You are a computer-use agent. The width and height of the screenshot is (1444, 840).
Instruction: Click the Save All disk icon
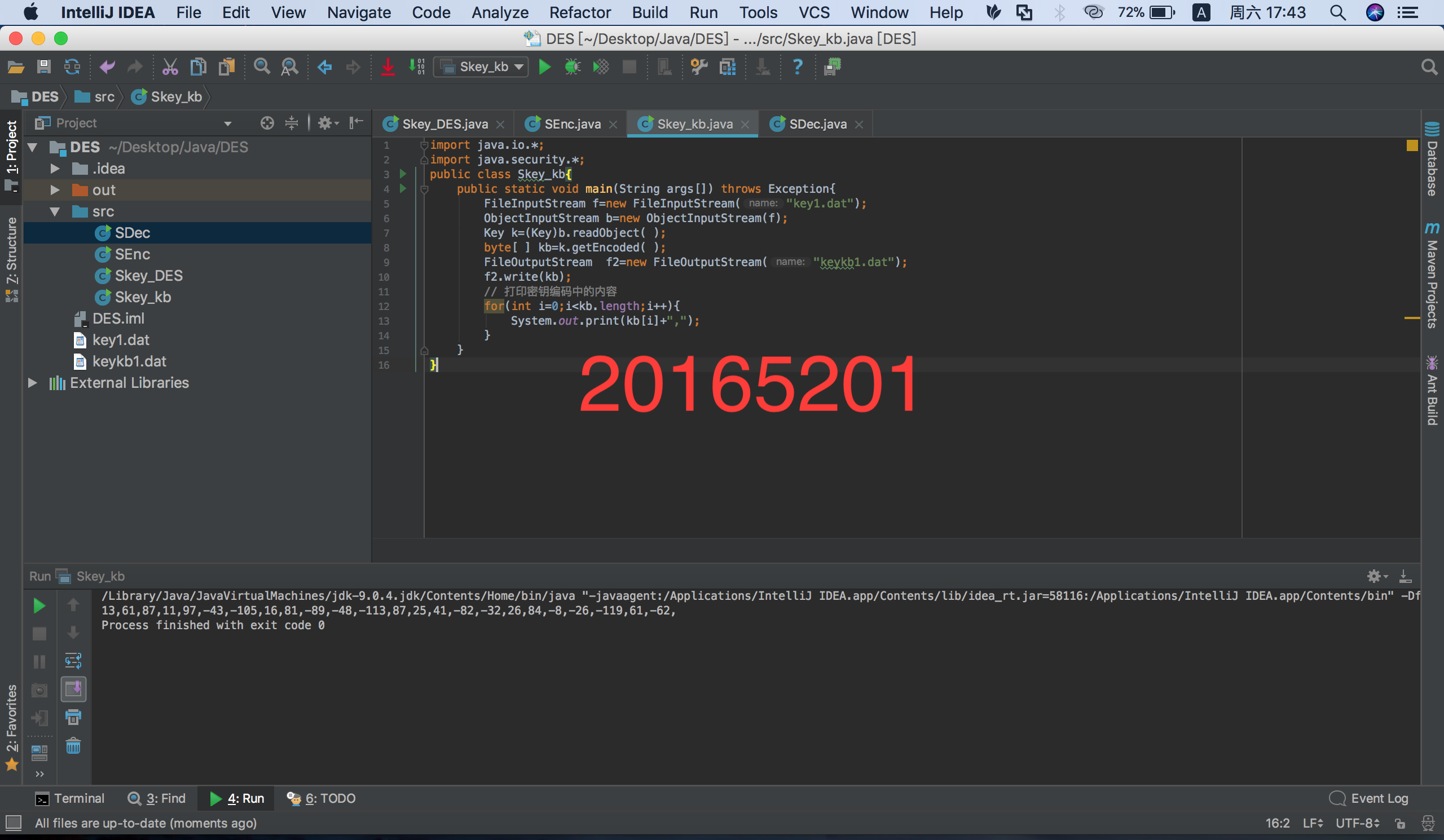point(43,67)
